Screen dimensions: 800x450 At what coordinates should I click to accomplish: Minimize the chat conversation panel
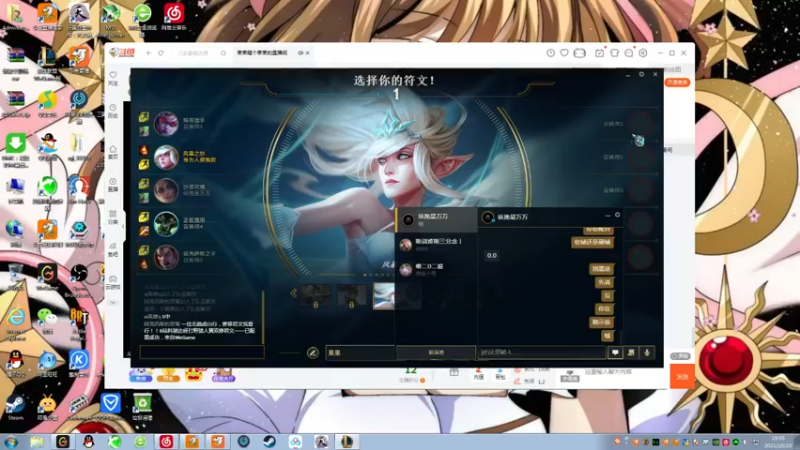(608, 216)
